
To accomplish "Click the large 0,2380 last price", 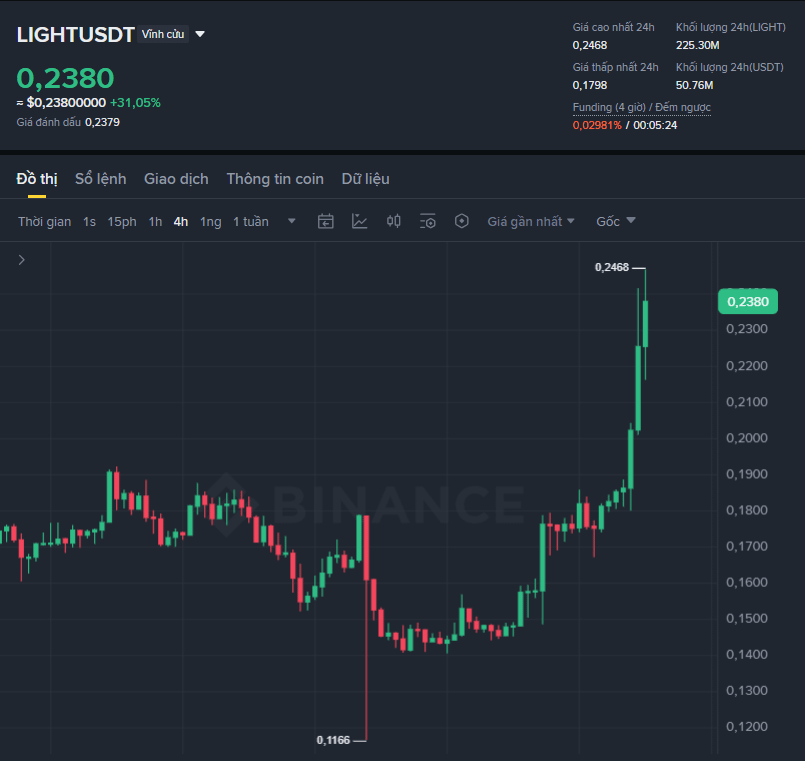I will point(65,78).
